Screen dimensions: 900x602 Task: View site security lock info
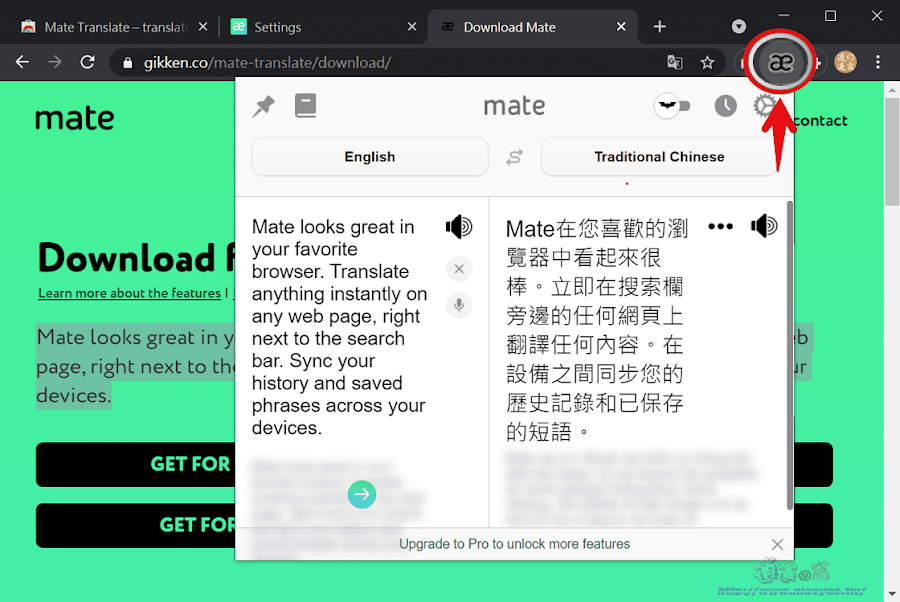128,63
